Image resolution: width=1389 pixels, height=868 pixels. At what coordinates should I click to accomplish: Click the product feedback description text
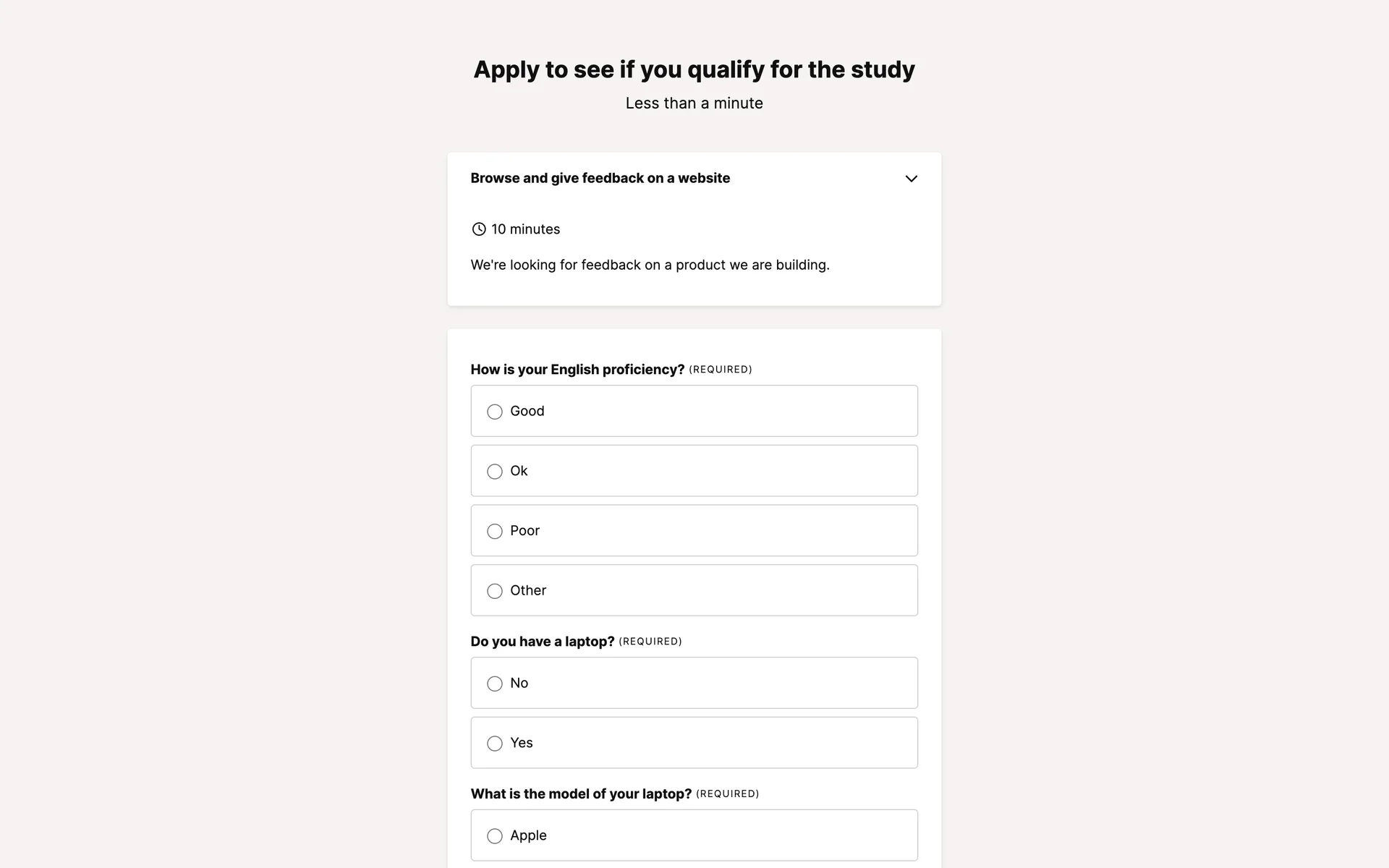(650, 265)
